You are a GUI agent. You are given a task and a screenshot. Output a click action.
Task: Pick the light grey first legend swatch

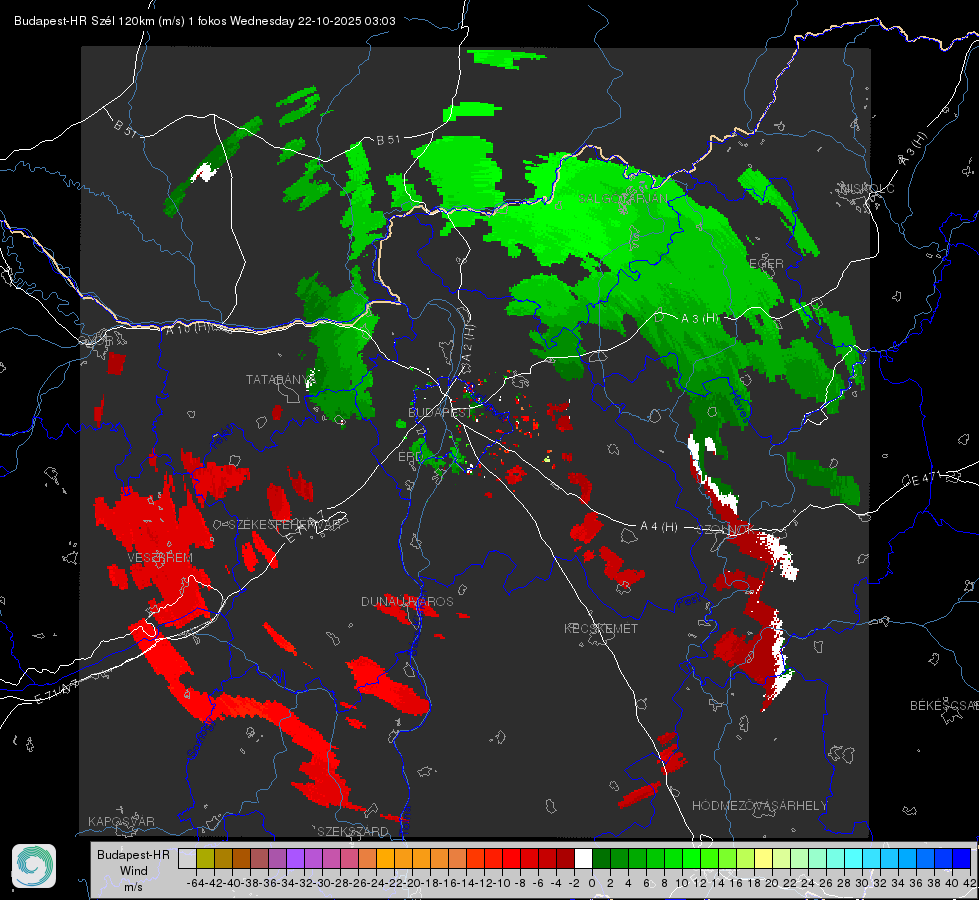click(x=187, y=858)
